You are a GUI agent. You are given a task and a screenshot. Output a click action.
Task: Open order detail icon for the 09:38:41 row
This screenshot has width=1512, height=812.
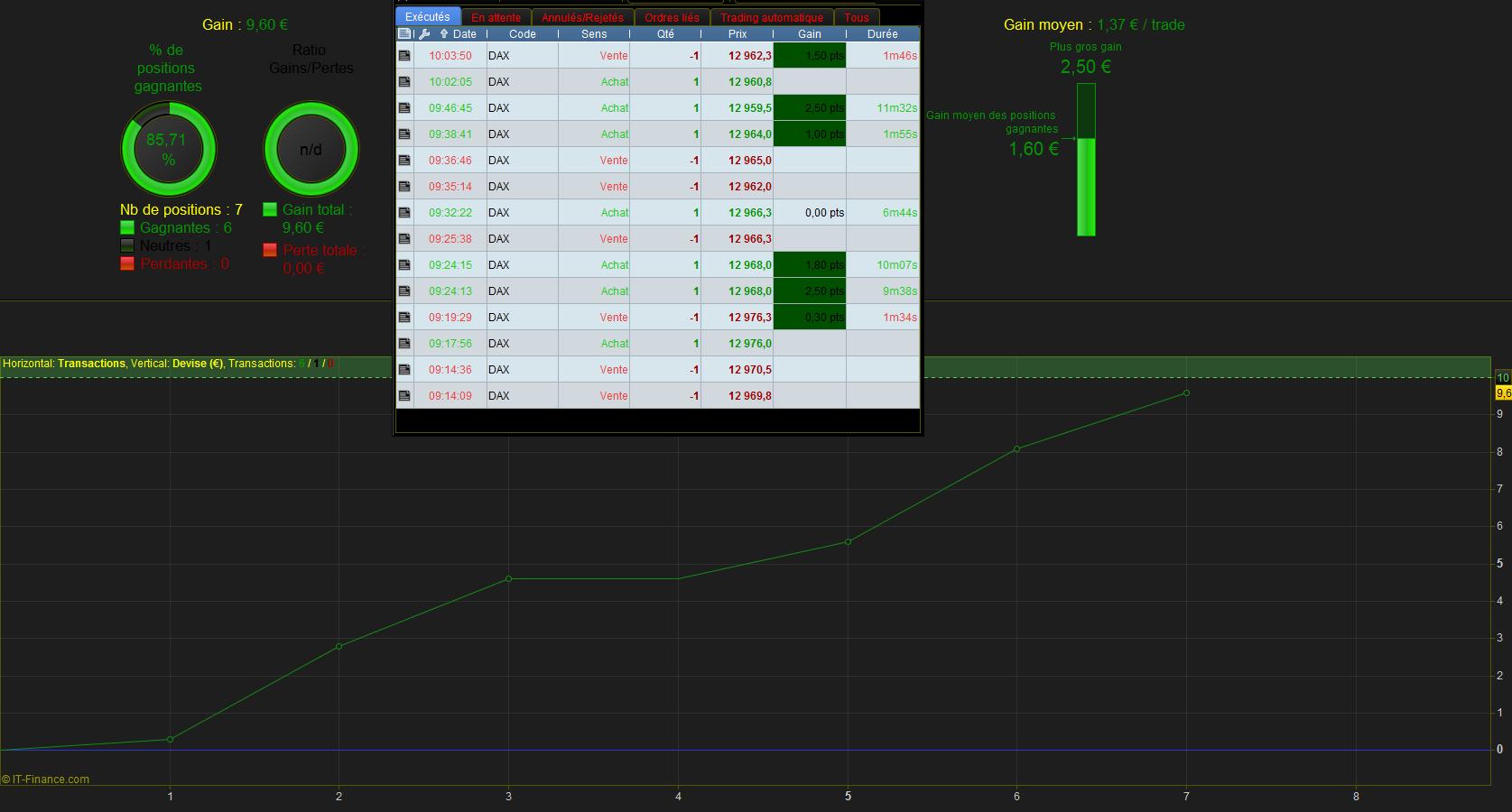click(x=404, y=134)
